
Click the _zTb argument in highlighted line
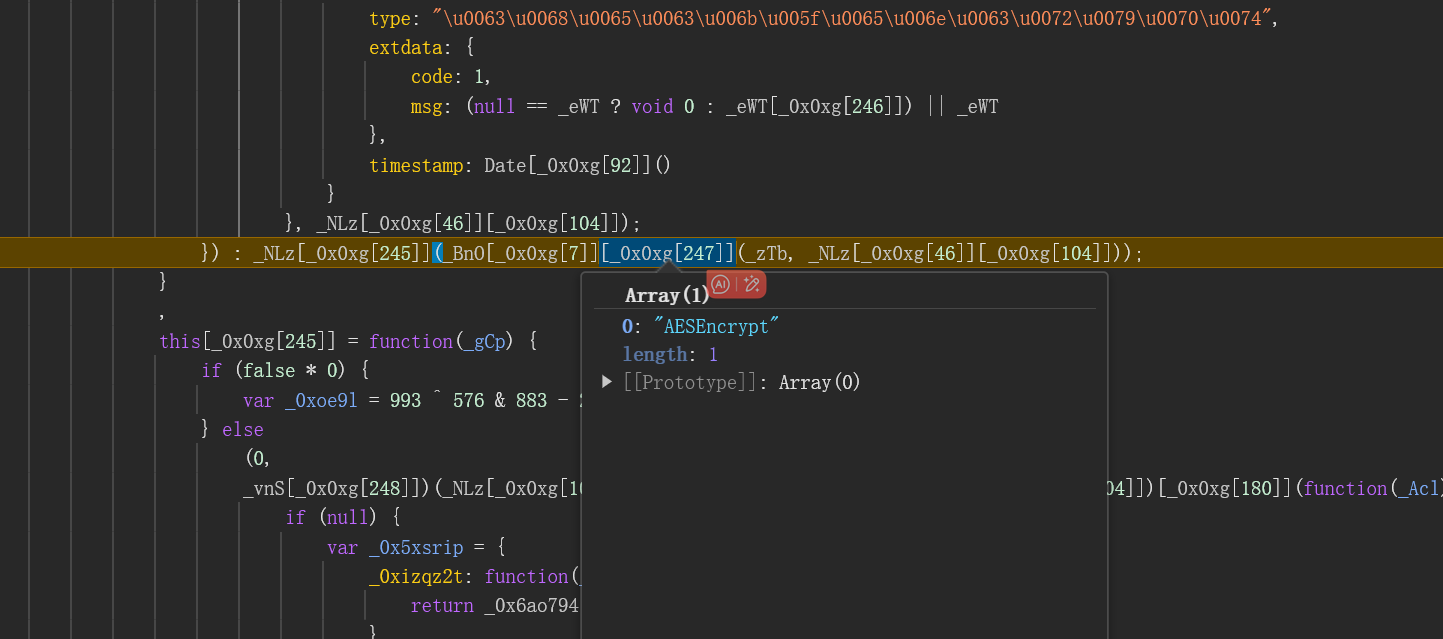767,253
